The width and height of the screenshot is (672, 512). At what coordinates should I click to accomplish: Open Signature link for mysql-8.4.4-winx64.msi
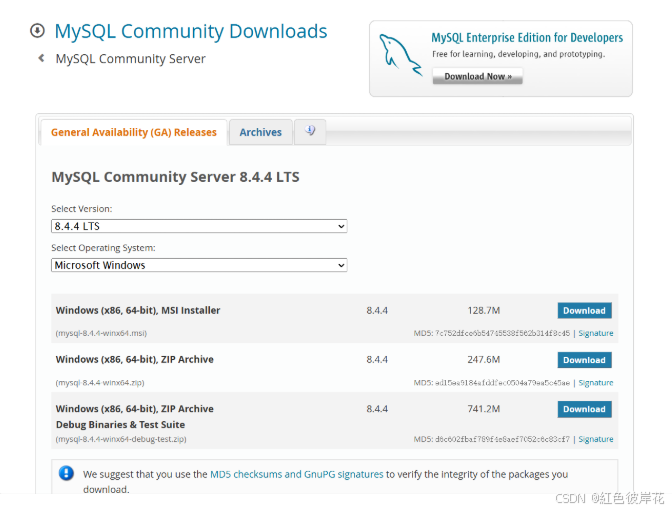[x=596, y=333]
